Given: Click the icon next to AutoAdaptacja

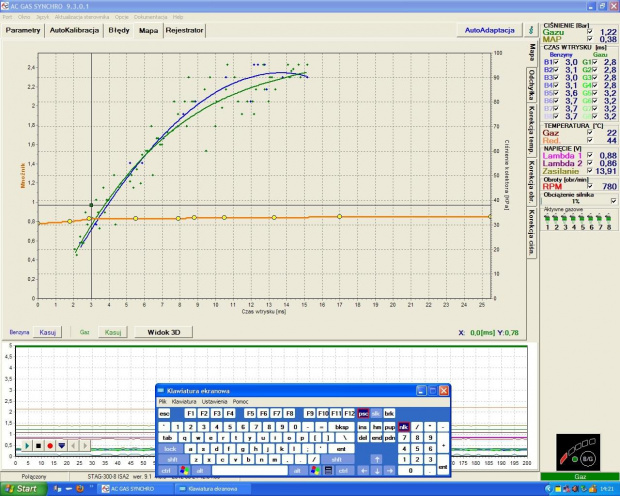Looking at the screenshot, I should click(x=528, y=31).
